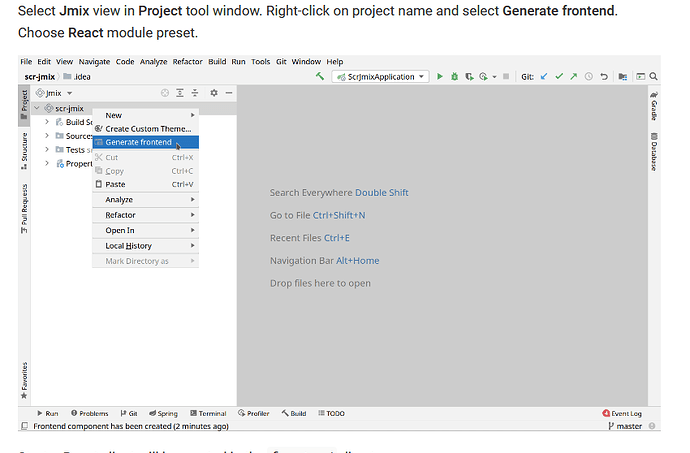Hide the Jmix tool window

coord(229,93)
